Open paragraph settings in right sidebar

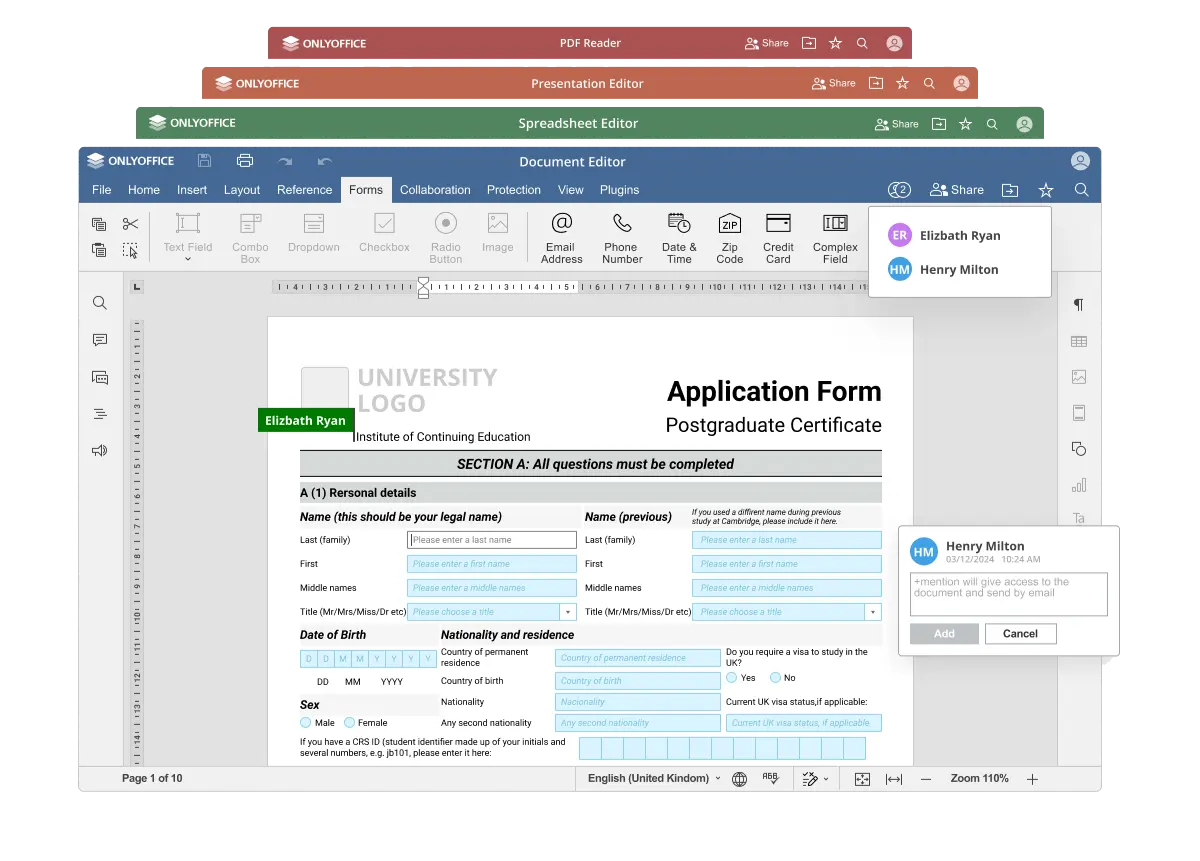coord(1079,305)
